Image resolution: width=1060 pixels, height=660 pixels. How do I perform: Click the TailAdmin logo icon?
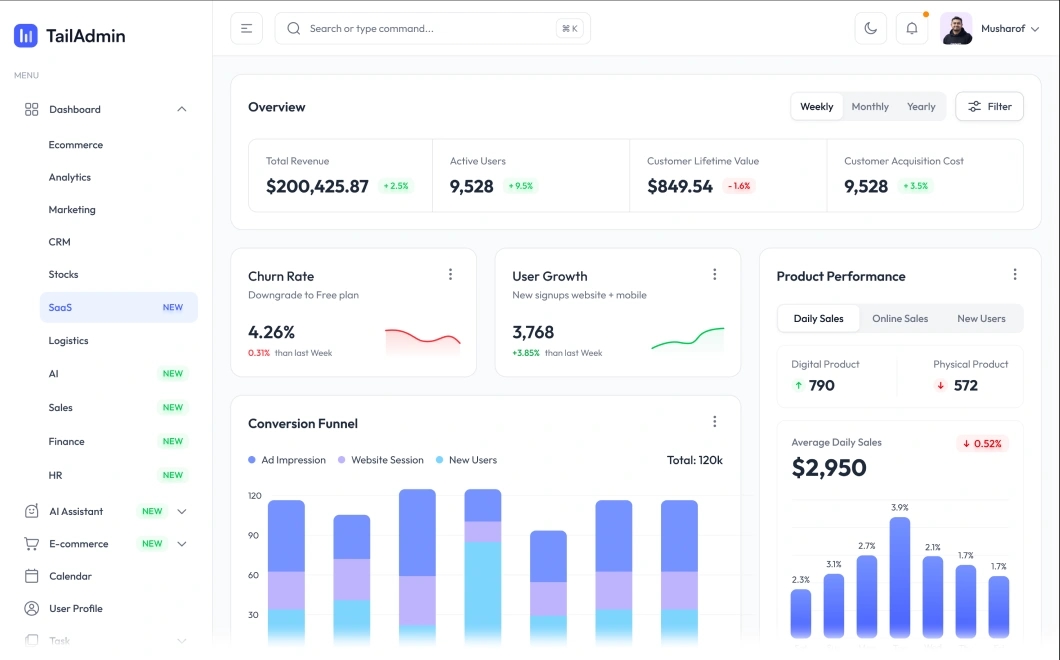point(26,36)
